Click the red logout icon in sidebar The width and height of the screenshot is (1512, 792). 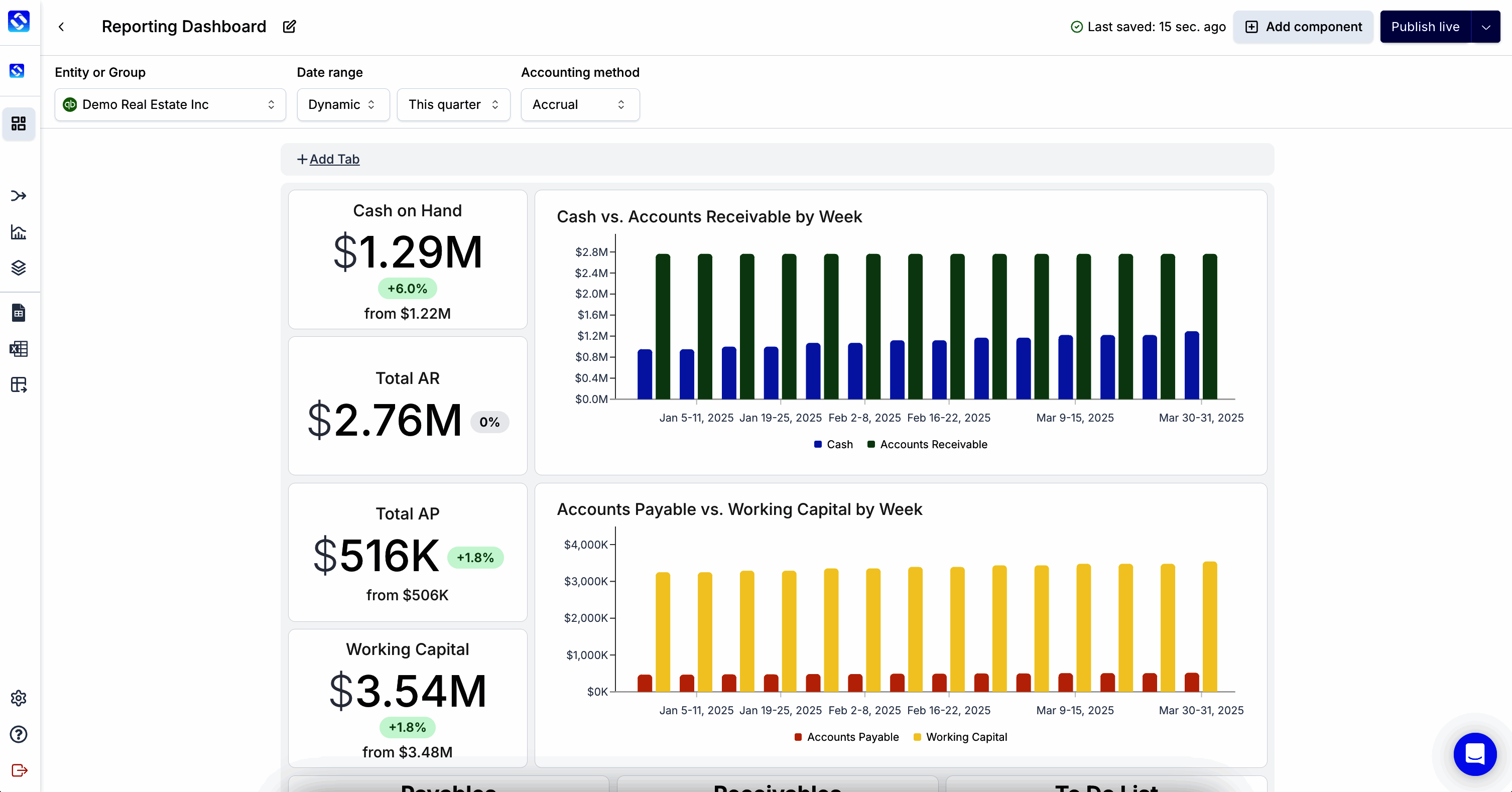19,770
